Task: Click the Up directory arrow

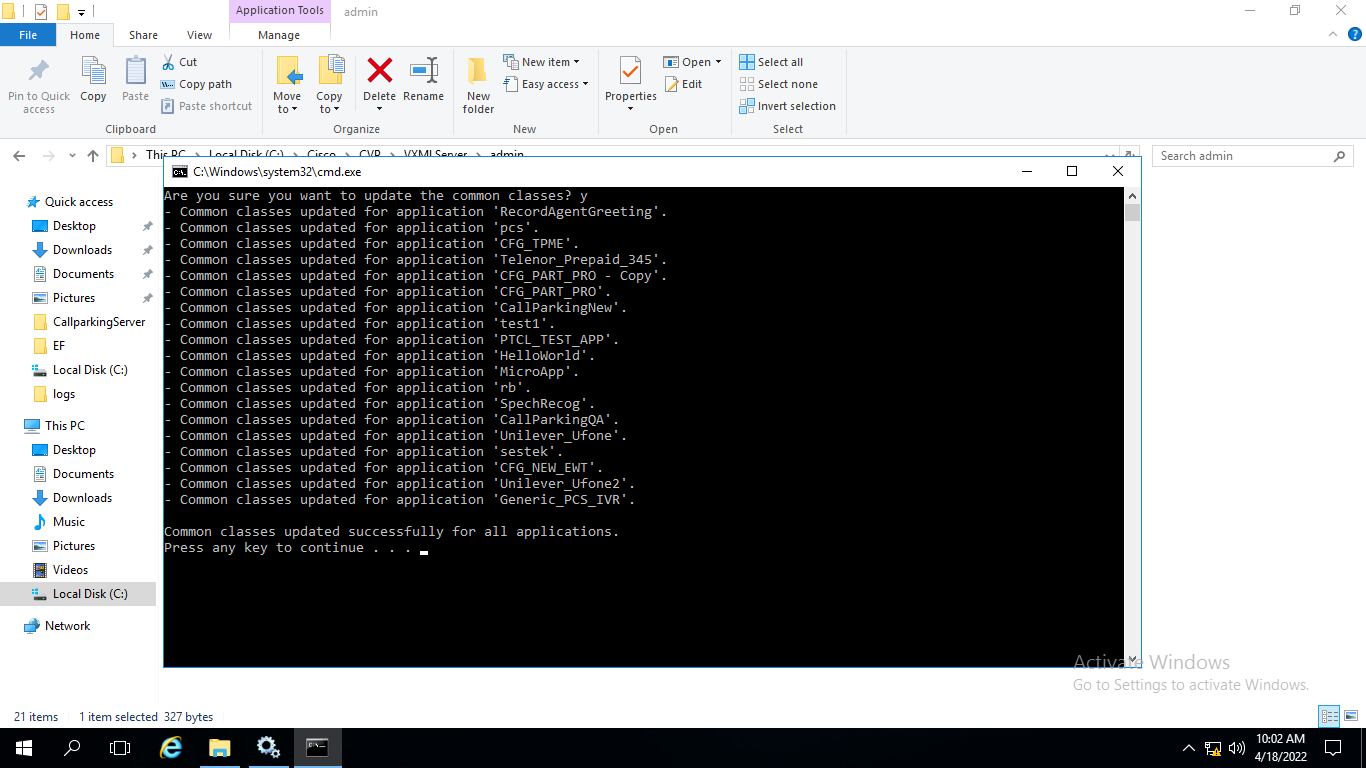Action: click(93, 156)
